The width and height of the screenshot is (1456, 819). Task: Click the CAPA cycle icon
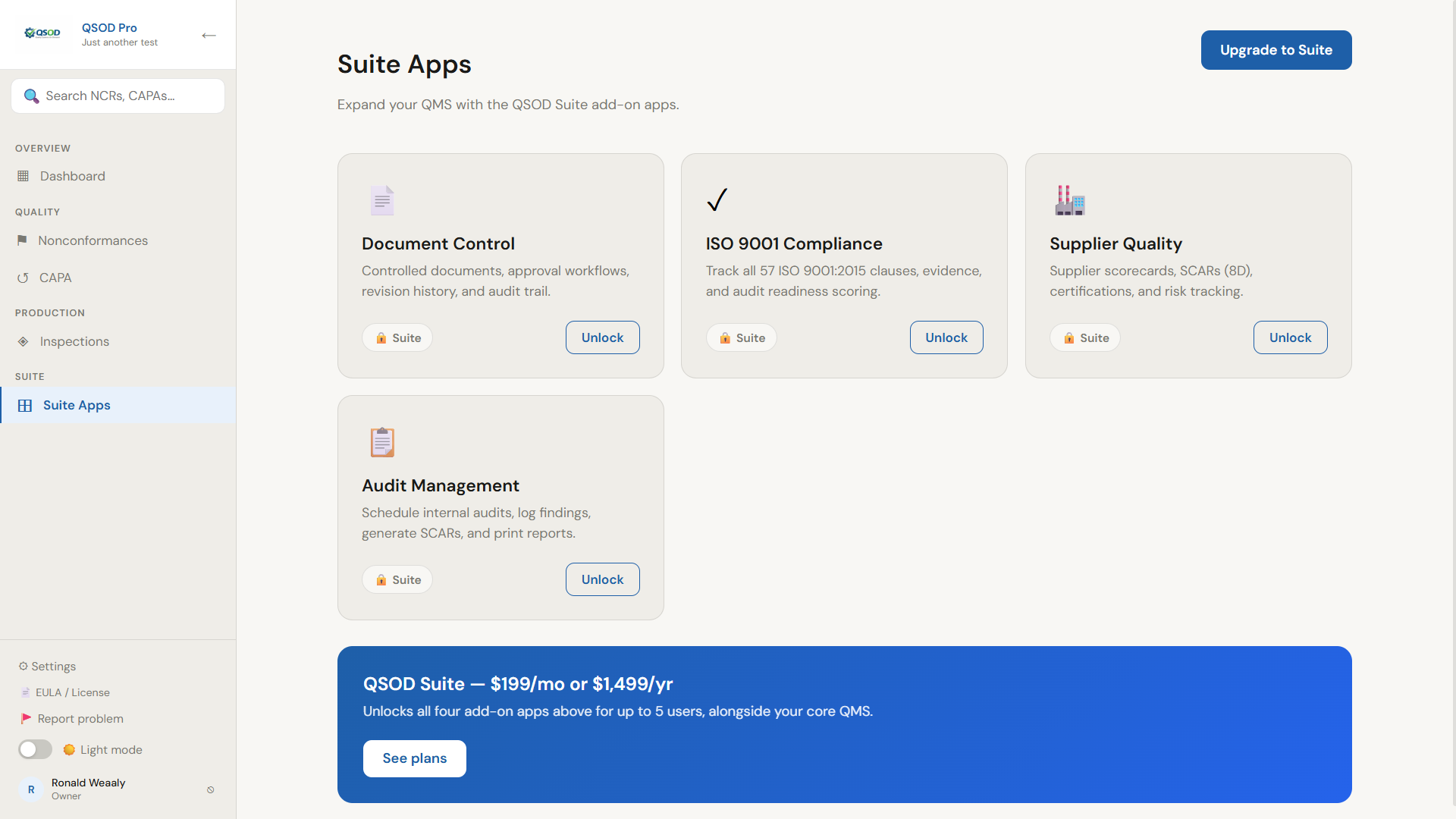point(23,278)
